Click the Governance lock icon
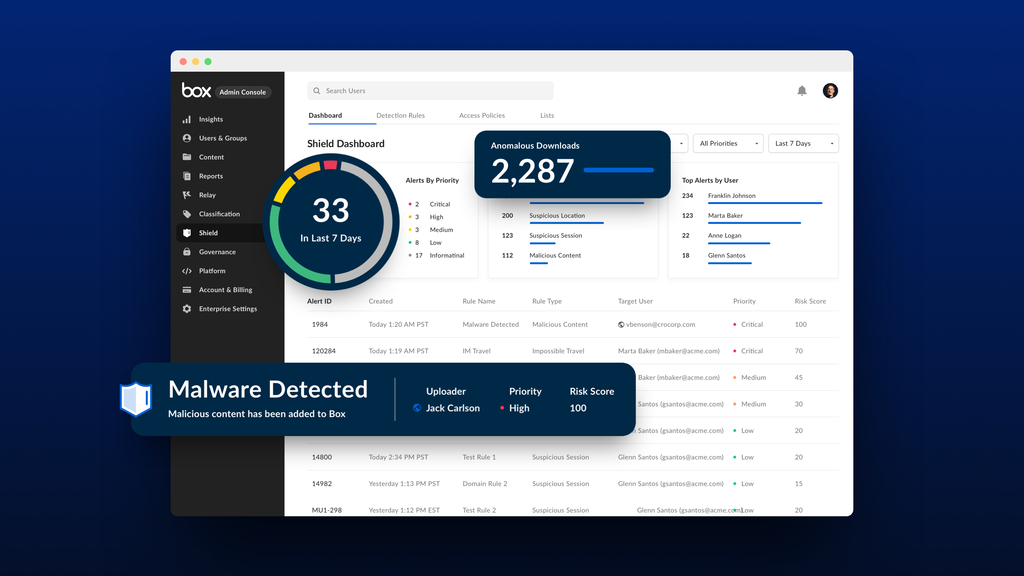The width and height of the screenshot is (1024, 576). pos(187,252)
